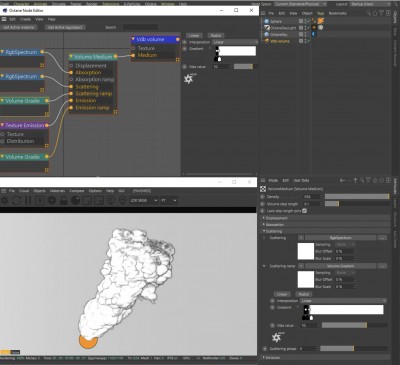Click the RgbSpectrum button for Scattering
The height and width of the screenshot is (365, 400).
[x=340, y=238]
